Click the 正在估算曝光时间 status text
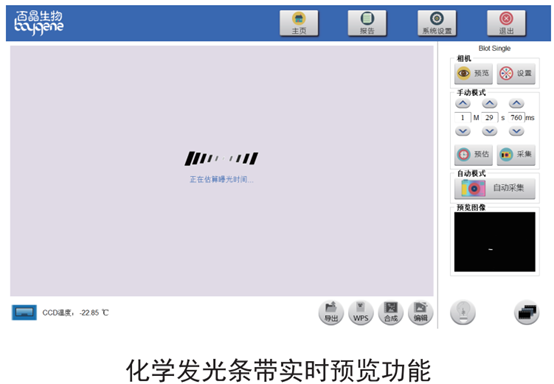 pyautogui.click(x=222, y=179)
